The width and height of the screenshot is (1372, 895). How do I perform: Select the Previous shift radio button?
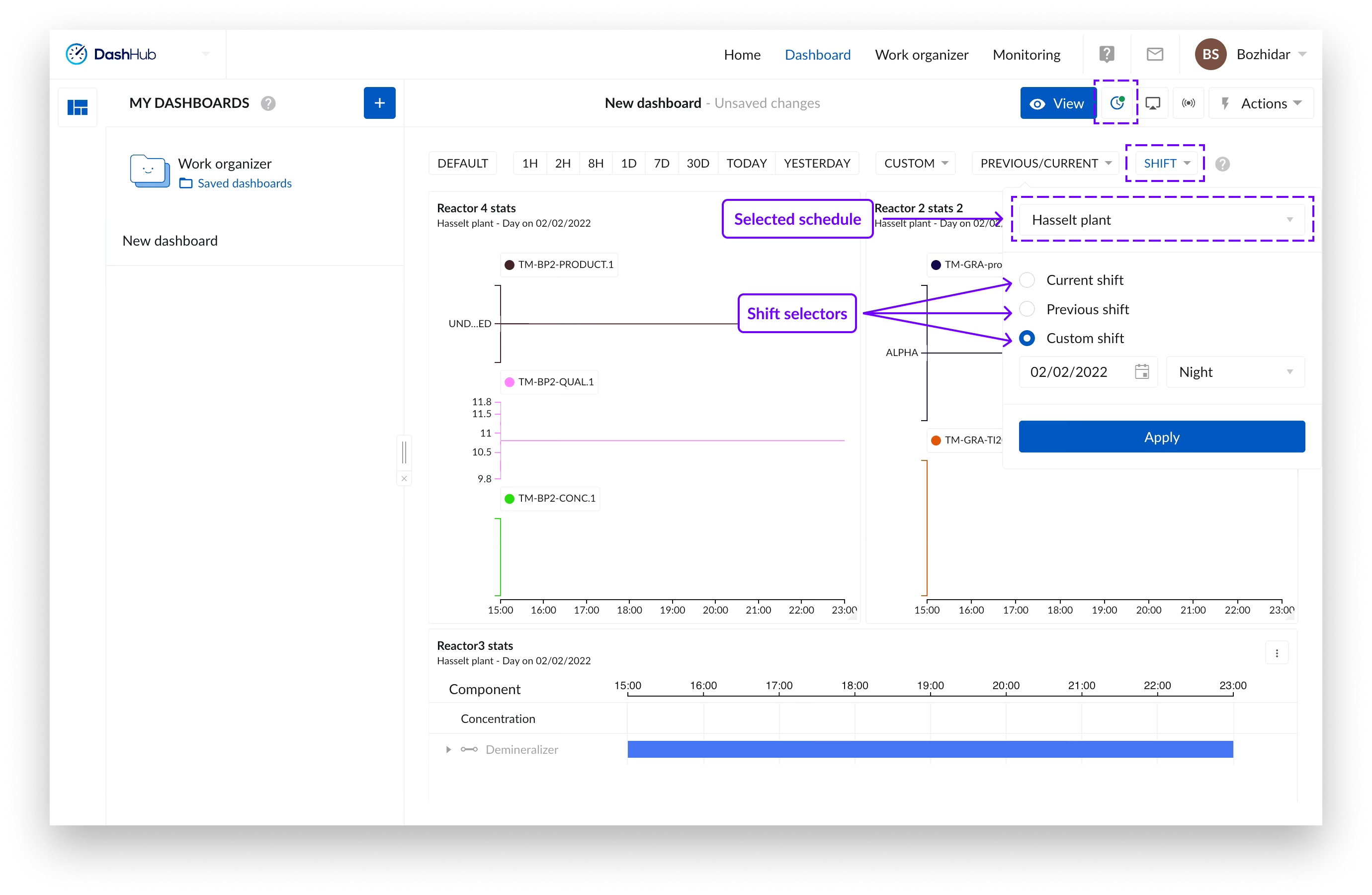[x=1027, y=309]
